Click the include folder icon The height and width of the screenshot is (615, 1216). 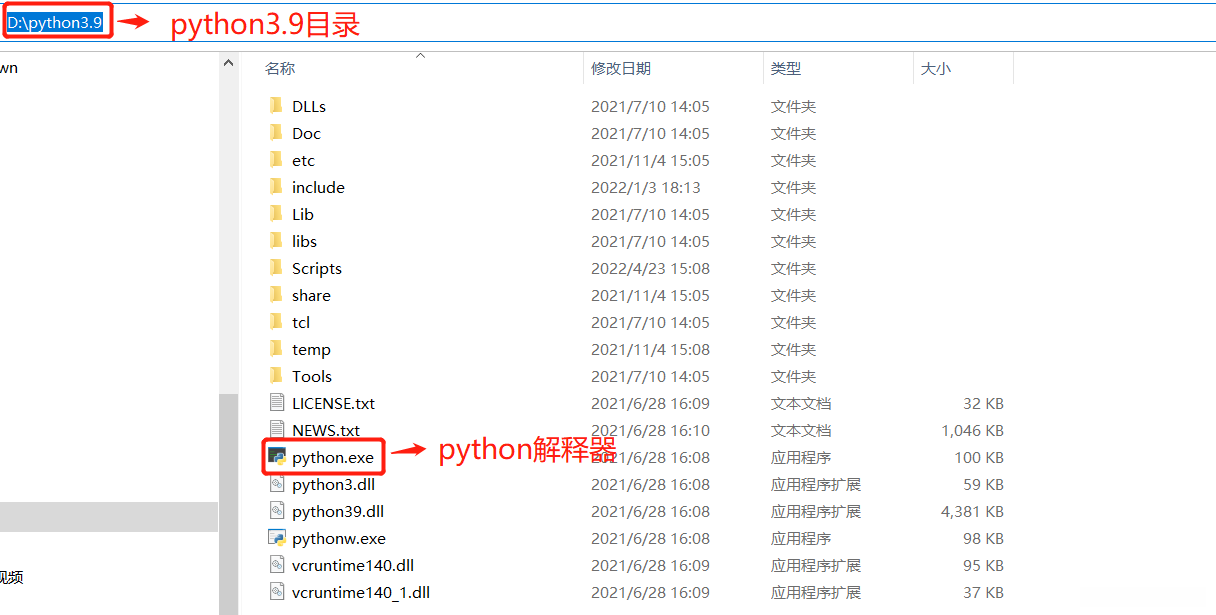pos(277,187)
